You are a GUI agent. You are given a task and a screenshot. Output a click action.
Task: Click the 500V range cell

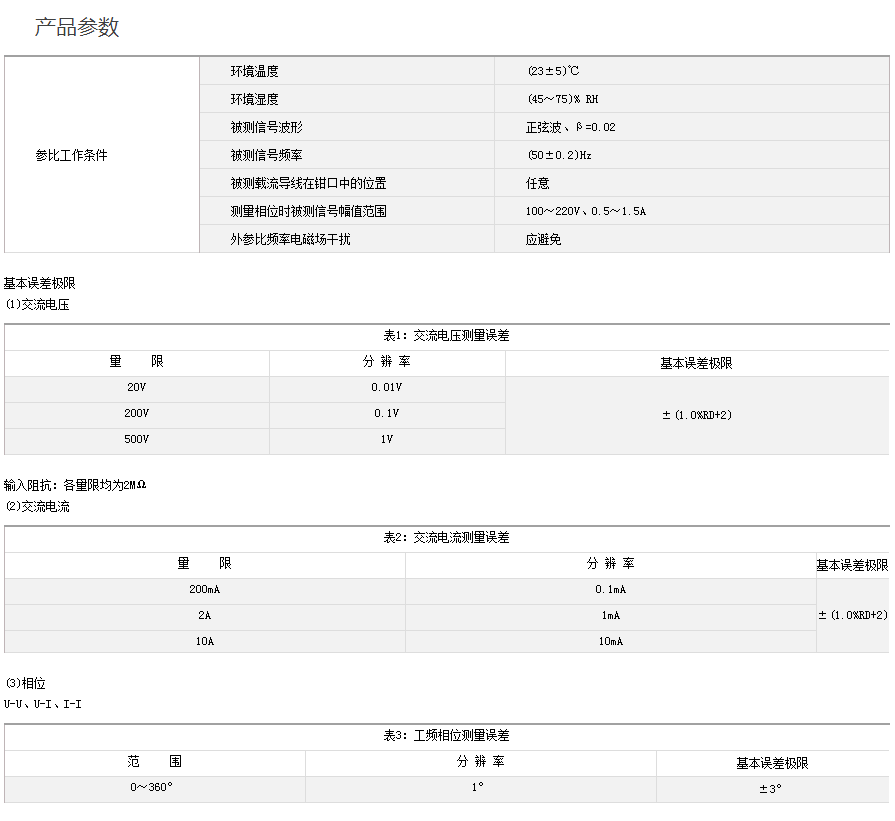coord(136,440)
